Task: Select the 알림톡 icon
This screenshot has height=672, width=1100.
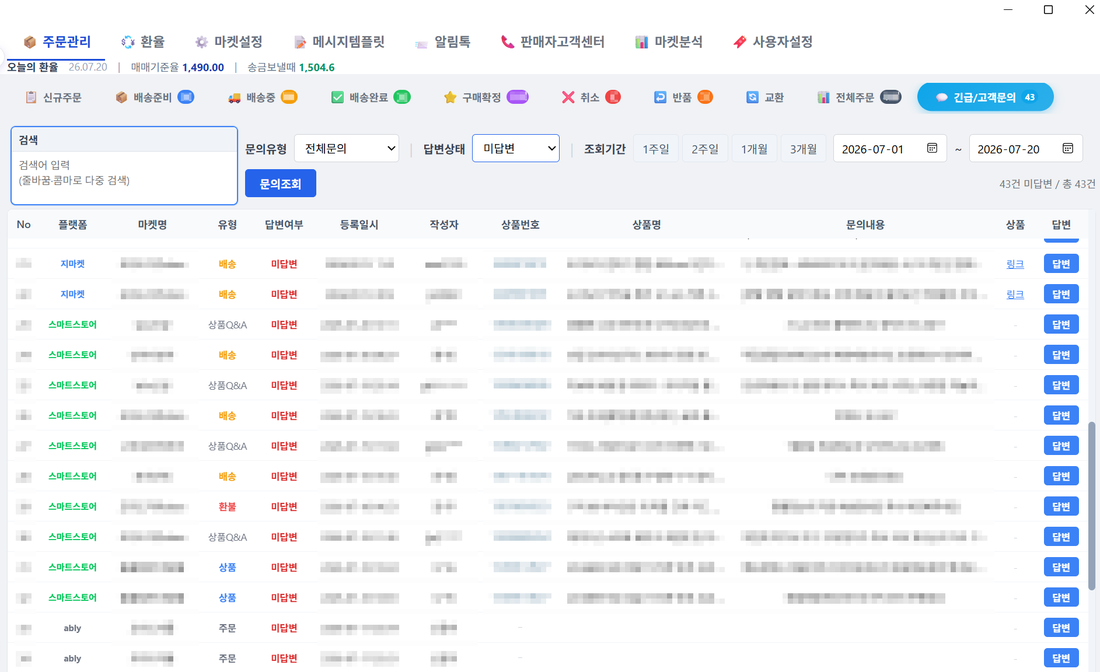Action: (x=421, y=43)
